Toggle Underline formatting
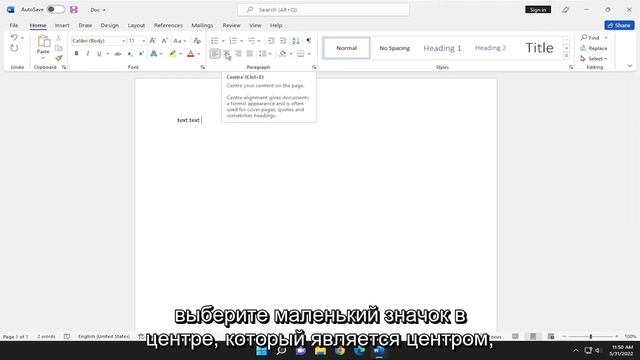640x360 pixels. click(x=99, y=53)
